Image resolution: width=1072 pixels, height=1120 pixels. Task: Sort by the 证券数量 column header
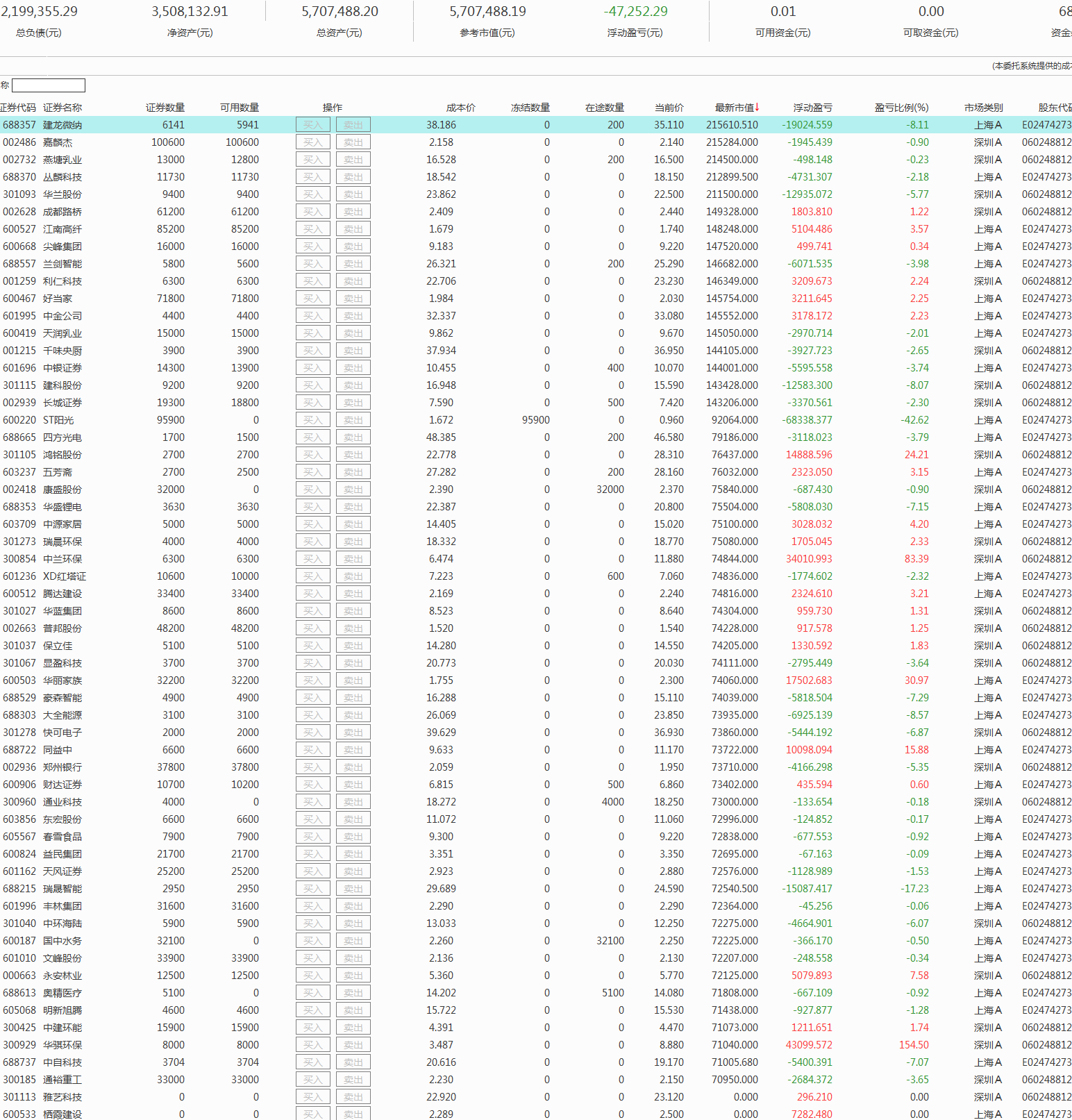tap(165, 108)
